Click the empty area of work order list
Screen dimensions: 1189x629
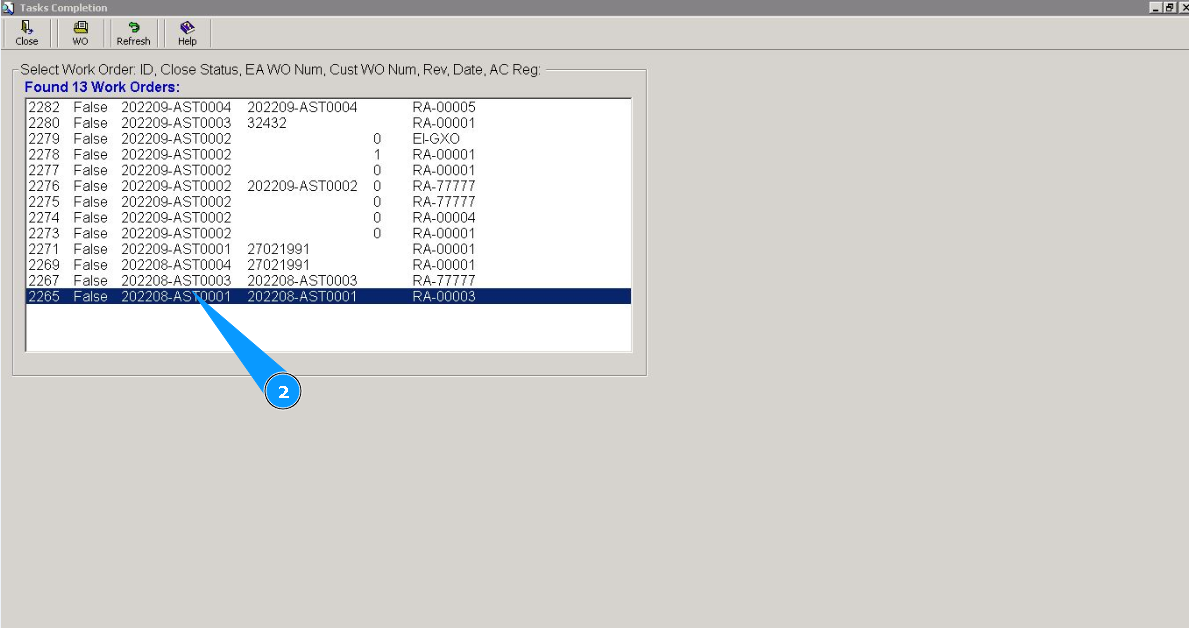point(328,328)
